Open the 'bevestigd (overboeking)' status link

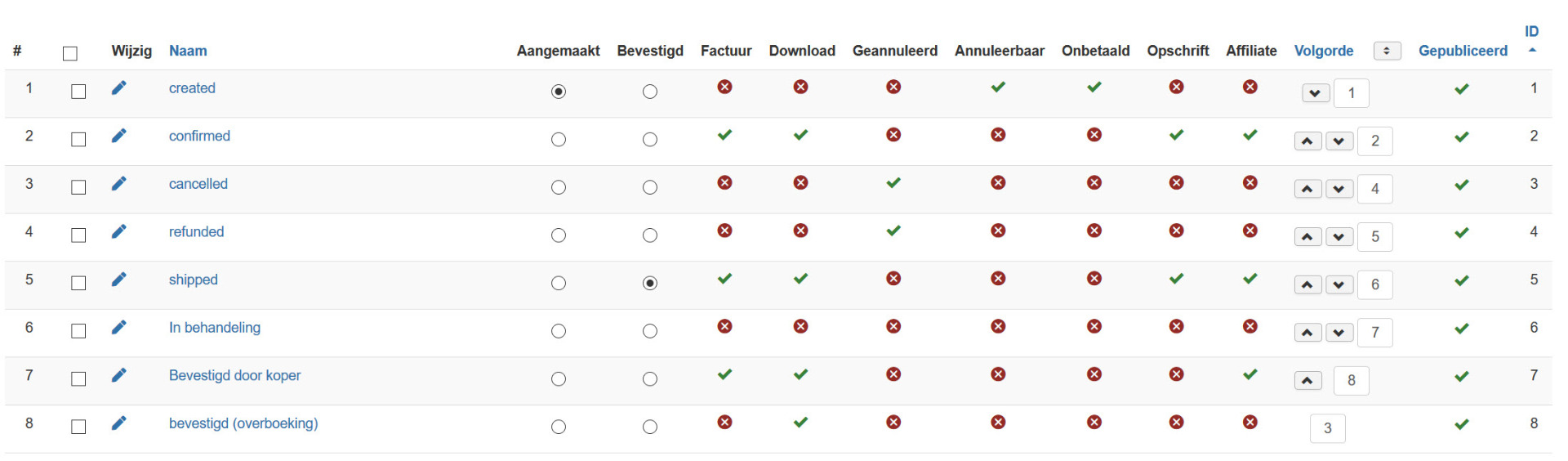(x=243, y=423)
